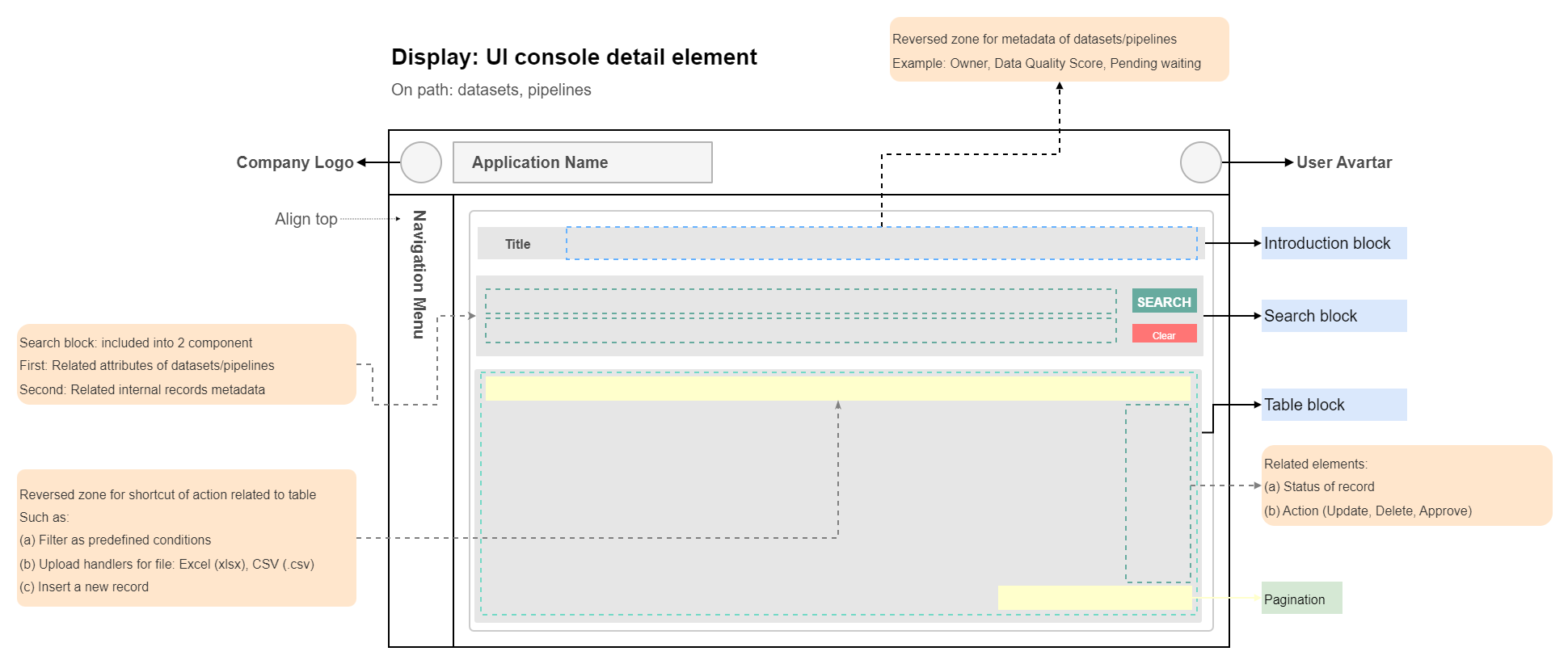Click the User Avartar annotation text
Viewport: 1568px width, 664px height.
pyautogui.click(x=1344, y=162)
